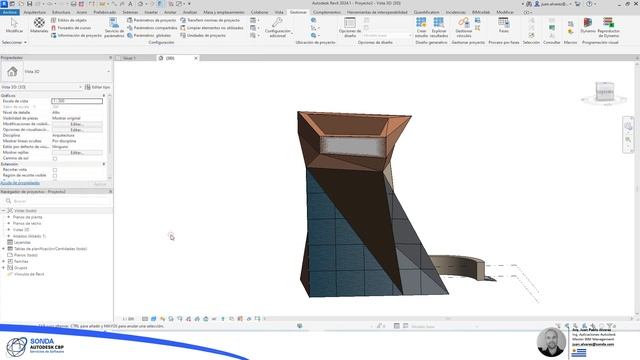Select the Modificar tool
The height and width of the screenshot is (360, 640).
click(14, 25)
